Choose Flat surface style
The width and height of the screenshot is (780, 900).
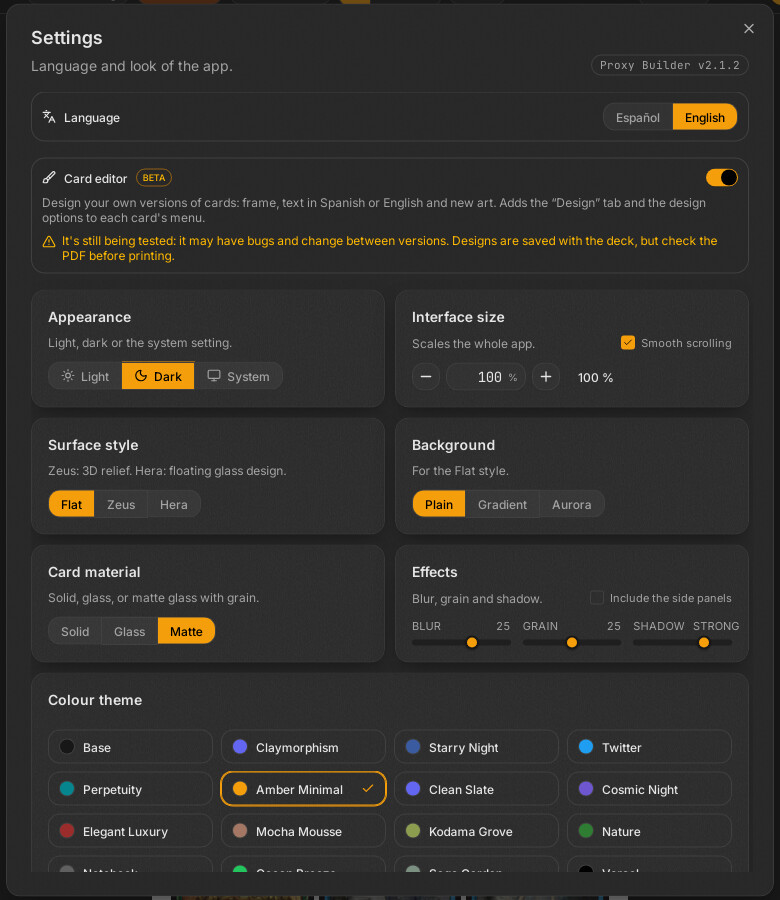point(71,505)
